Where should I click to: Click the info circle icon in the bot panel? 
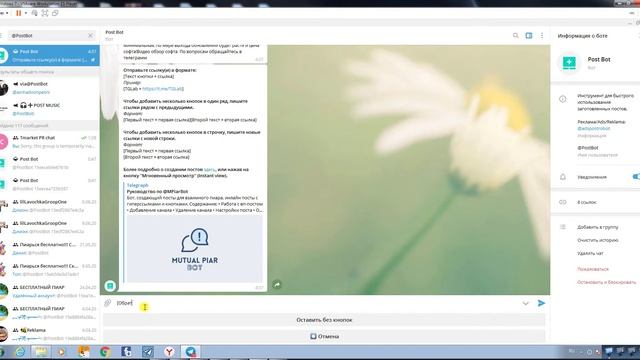tap(562, 99)
